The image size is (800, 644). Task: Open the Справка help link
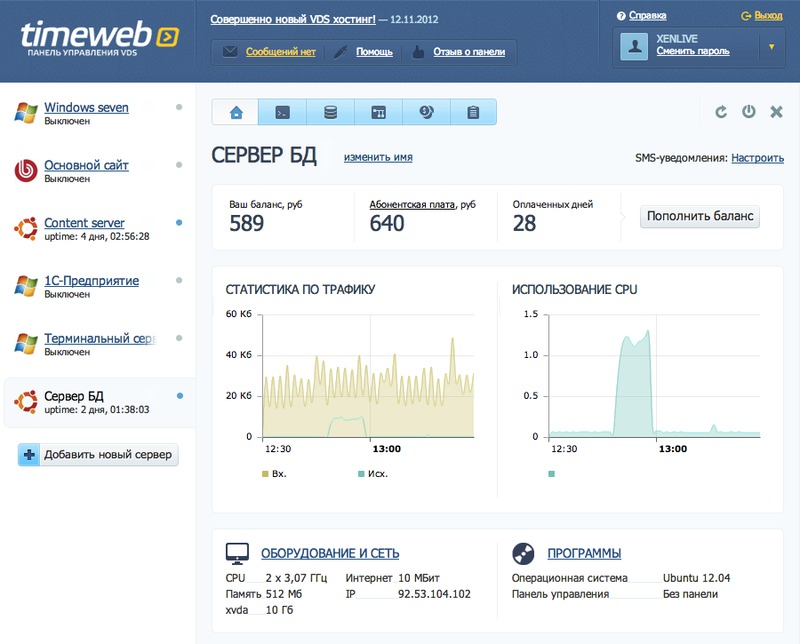pos(647,16)
